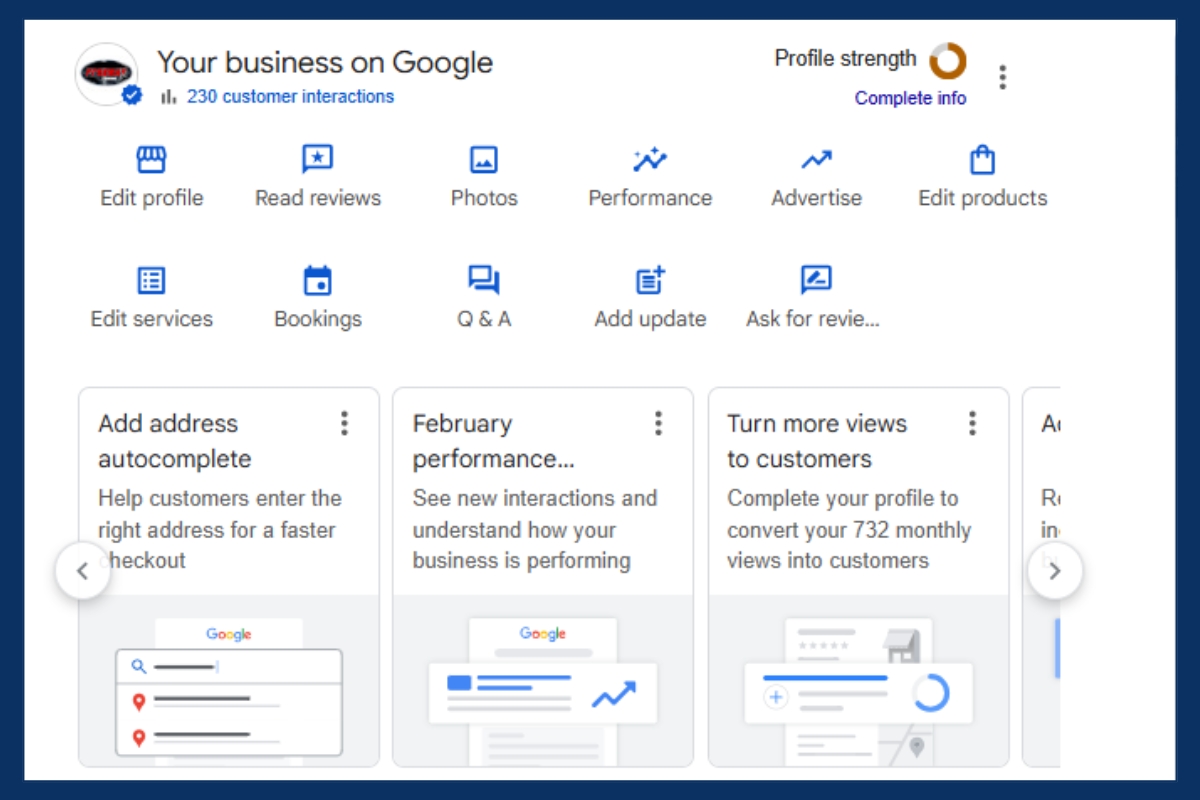1200x800 pixels.
Task: Click the Complete info link
Action: click(x=910, y=98)
